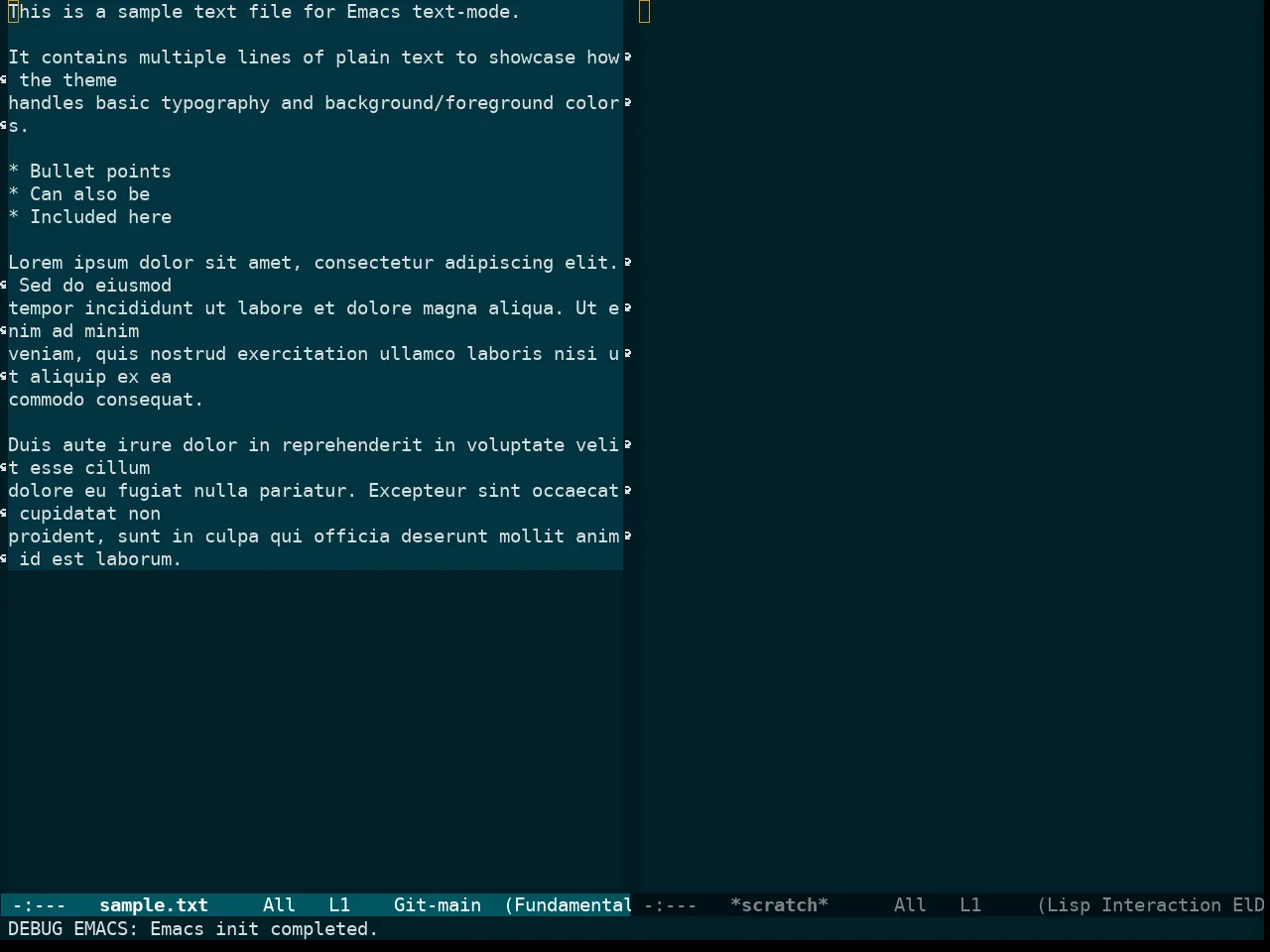This screenshot has width=1270, height=952.
Task: Click the (Fundamental major mode indicator
Action: [x=568, y=905]
